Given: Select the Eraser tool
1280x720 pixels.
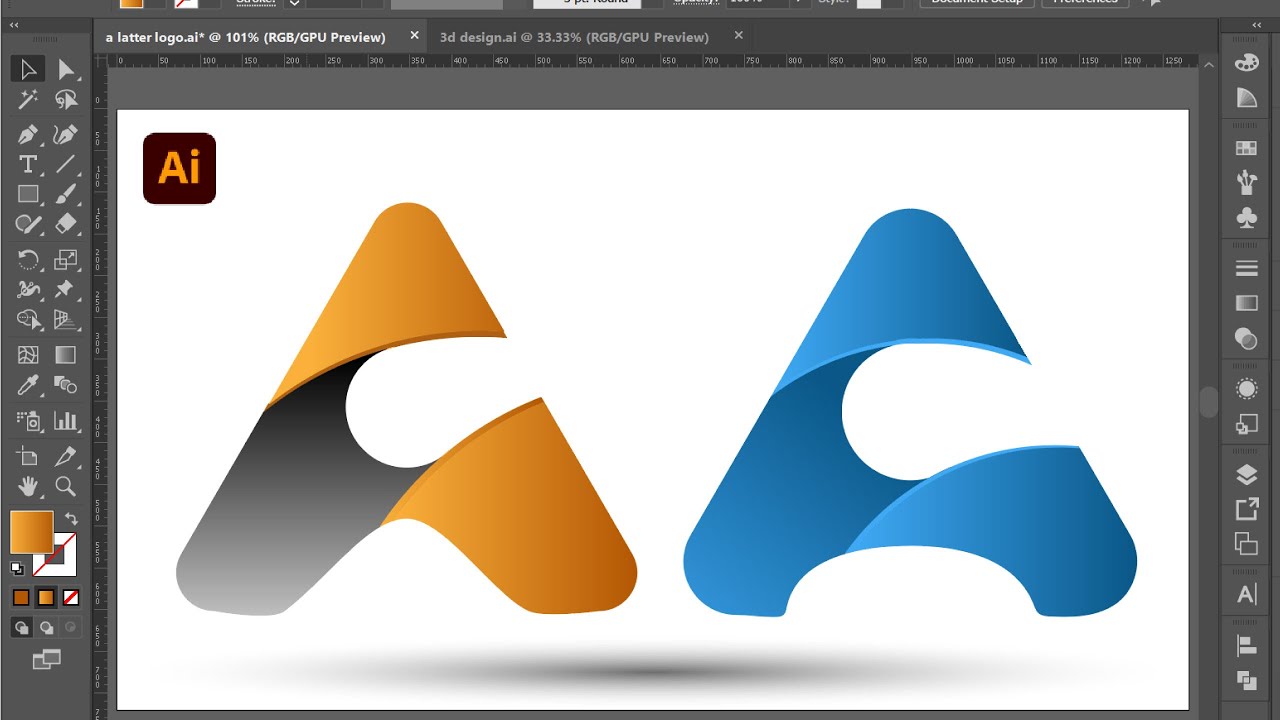Looking at the screenshot, I should [66, 224].
